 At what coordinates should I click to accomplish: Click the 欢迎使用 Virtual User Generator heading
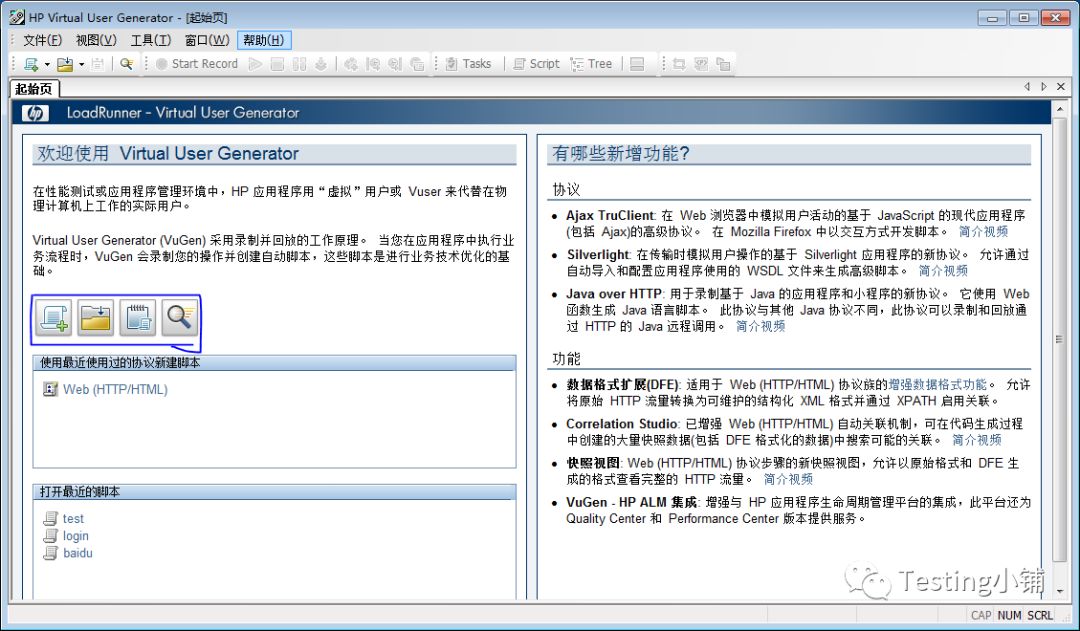pos(168,153)
